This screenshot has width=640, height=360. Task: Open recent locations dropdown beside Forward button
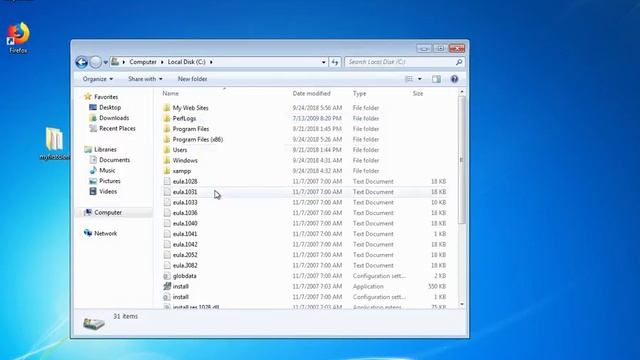pos(105,62)
